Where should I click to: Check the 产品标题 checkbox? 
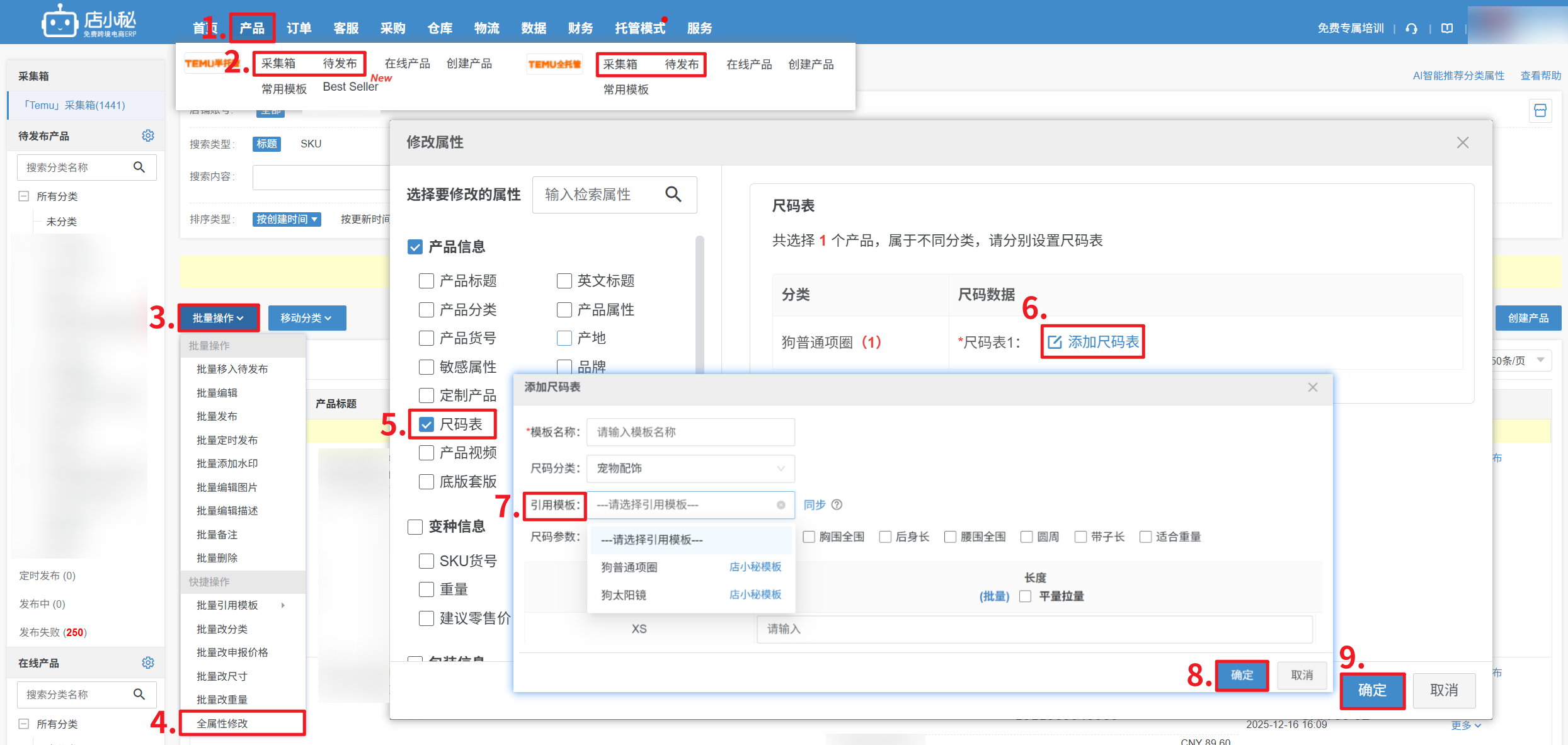427,281
